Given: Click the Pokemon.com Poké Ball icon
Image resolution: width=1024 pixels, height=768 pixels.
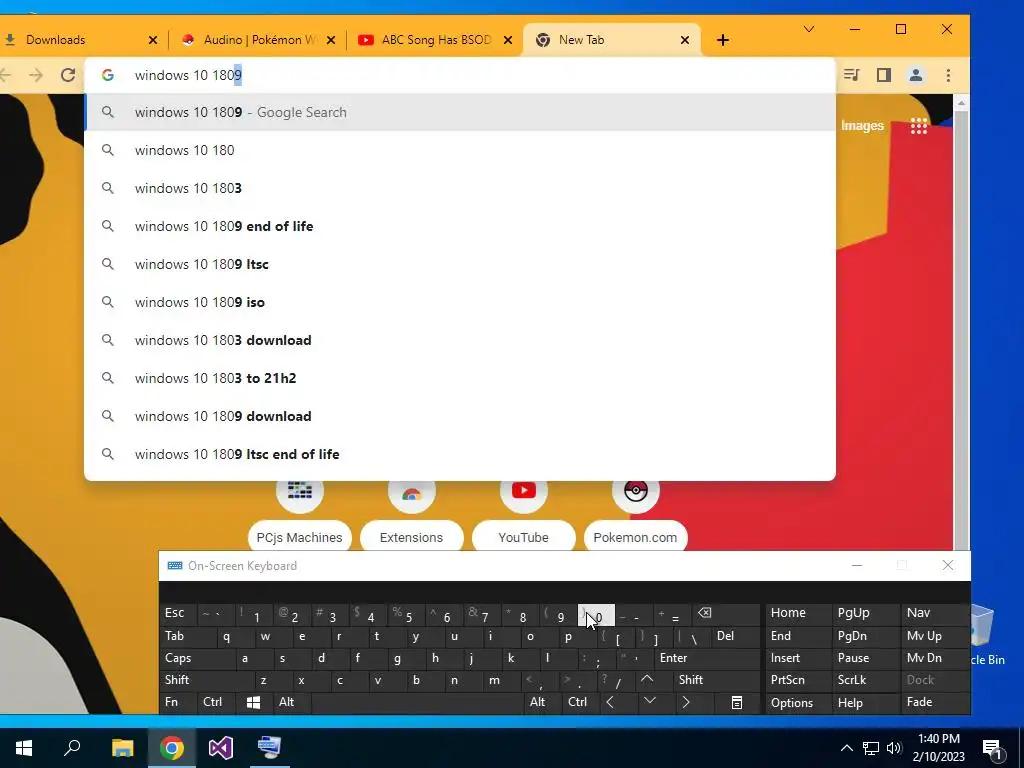Looking at the screenshot, I should click(635, 490).
